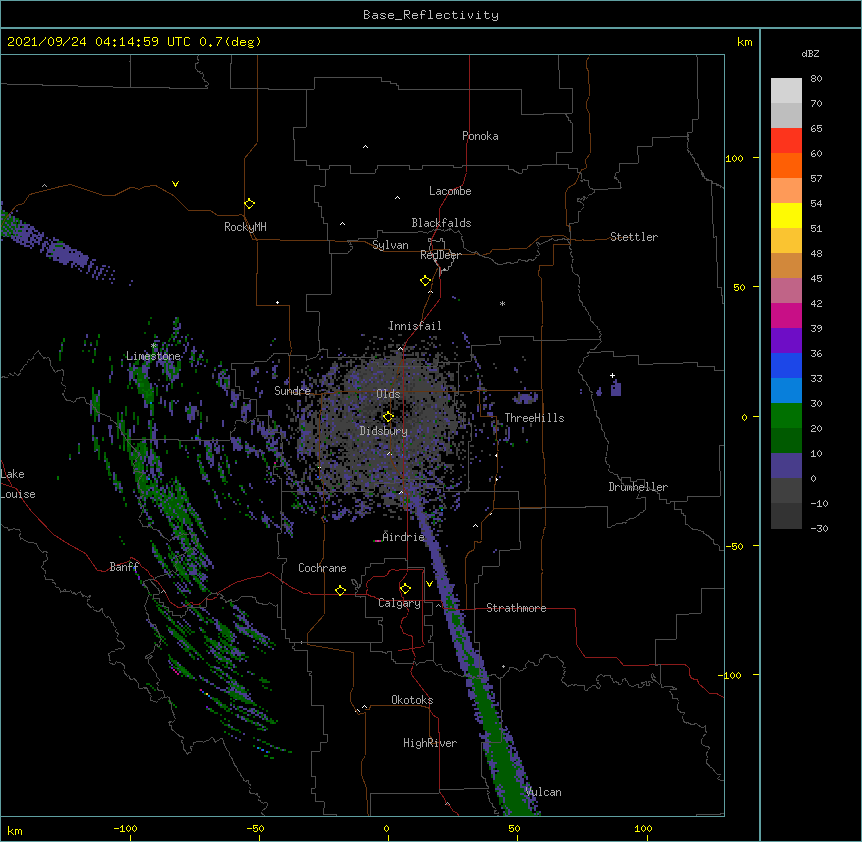The width and height of the screenshot is (862, 842).
Task: Click the Lake Louise label
Action: 18,484
